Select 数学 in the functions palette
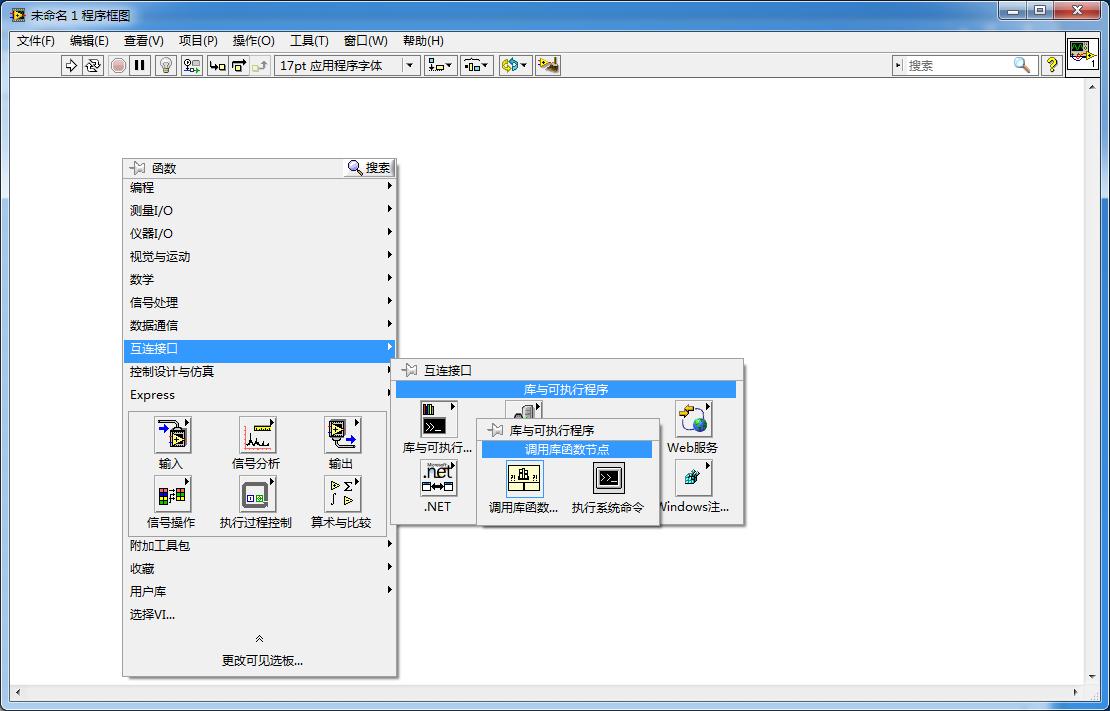The width and height of the screenshot is (1110, 711). coord(142,280)
